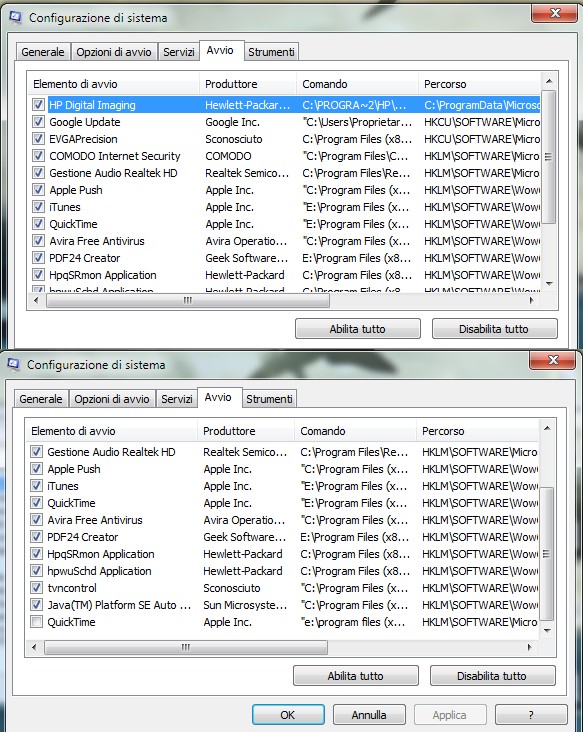
Task: Uncheck Google Update startup item
Action: (38, 122)
